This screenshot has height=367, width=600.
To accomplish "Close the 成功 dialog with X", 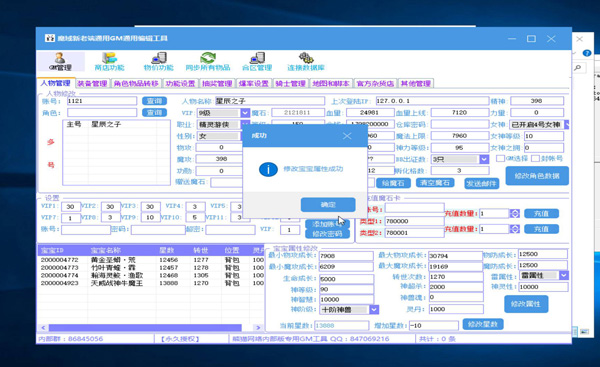I will tap(347, 136).
